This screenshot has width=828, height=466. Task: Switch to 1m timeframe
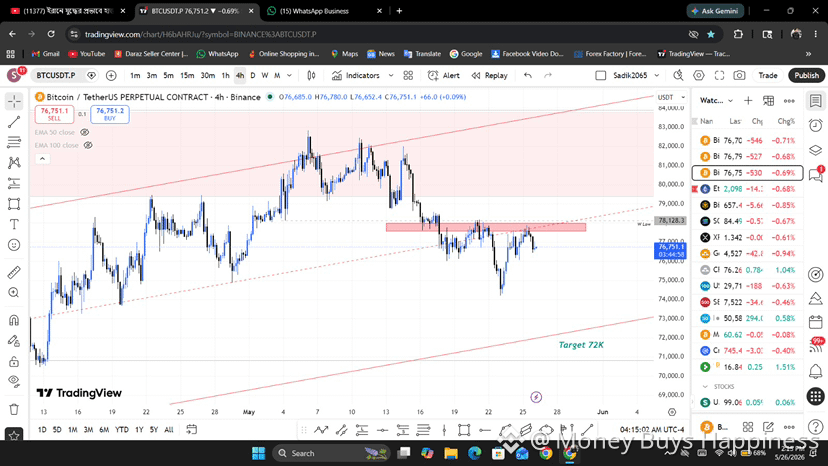(135, 76)
